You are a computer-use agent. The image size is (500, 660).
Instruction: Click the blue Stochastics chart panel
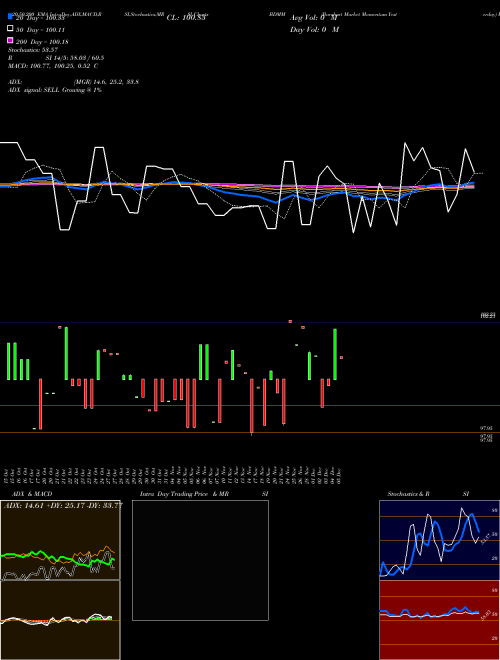(439, 540)
